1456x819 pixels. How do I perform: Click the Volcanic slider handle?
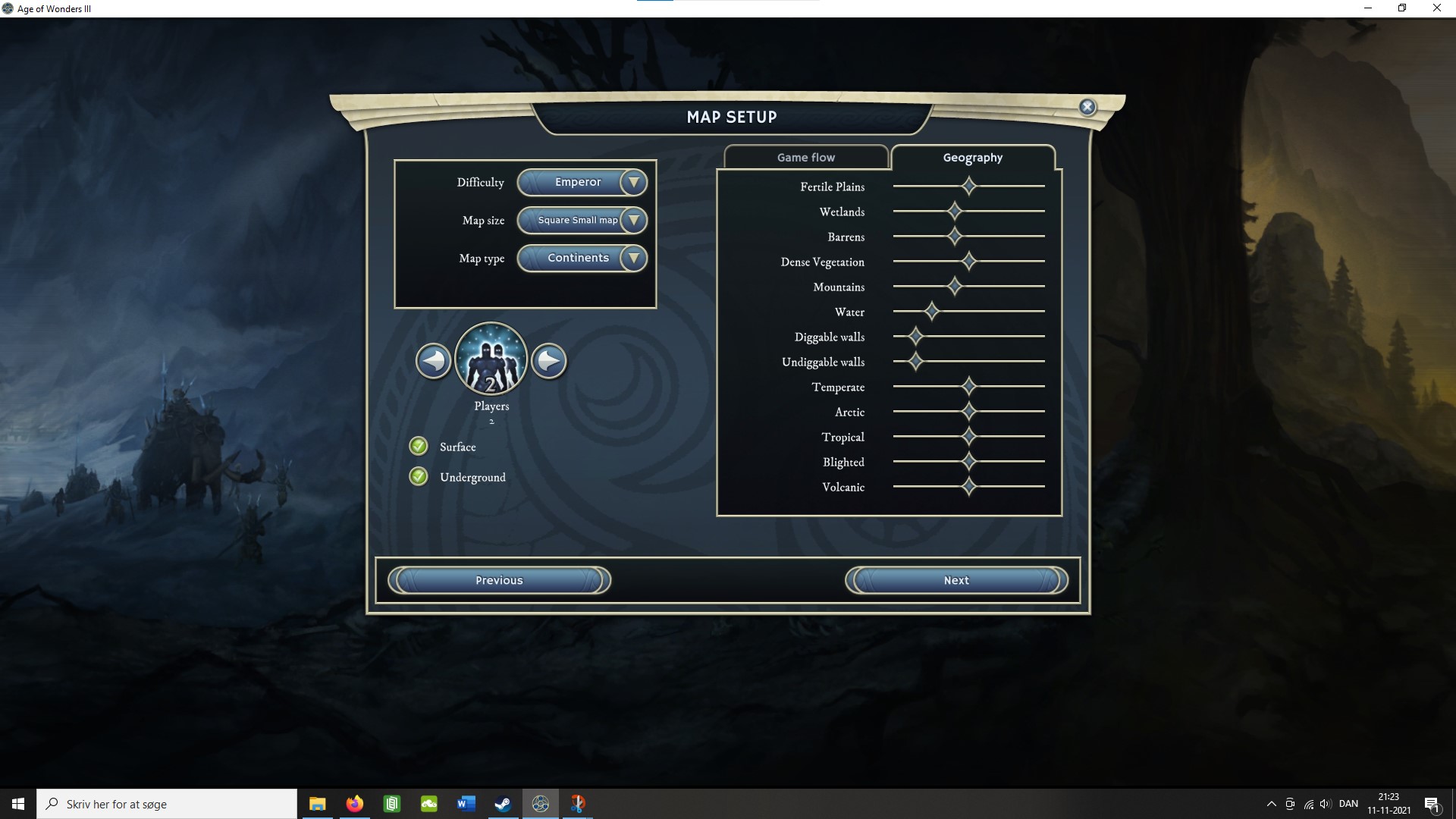(x=969, y=486)
